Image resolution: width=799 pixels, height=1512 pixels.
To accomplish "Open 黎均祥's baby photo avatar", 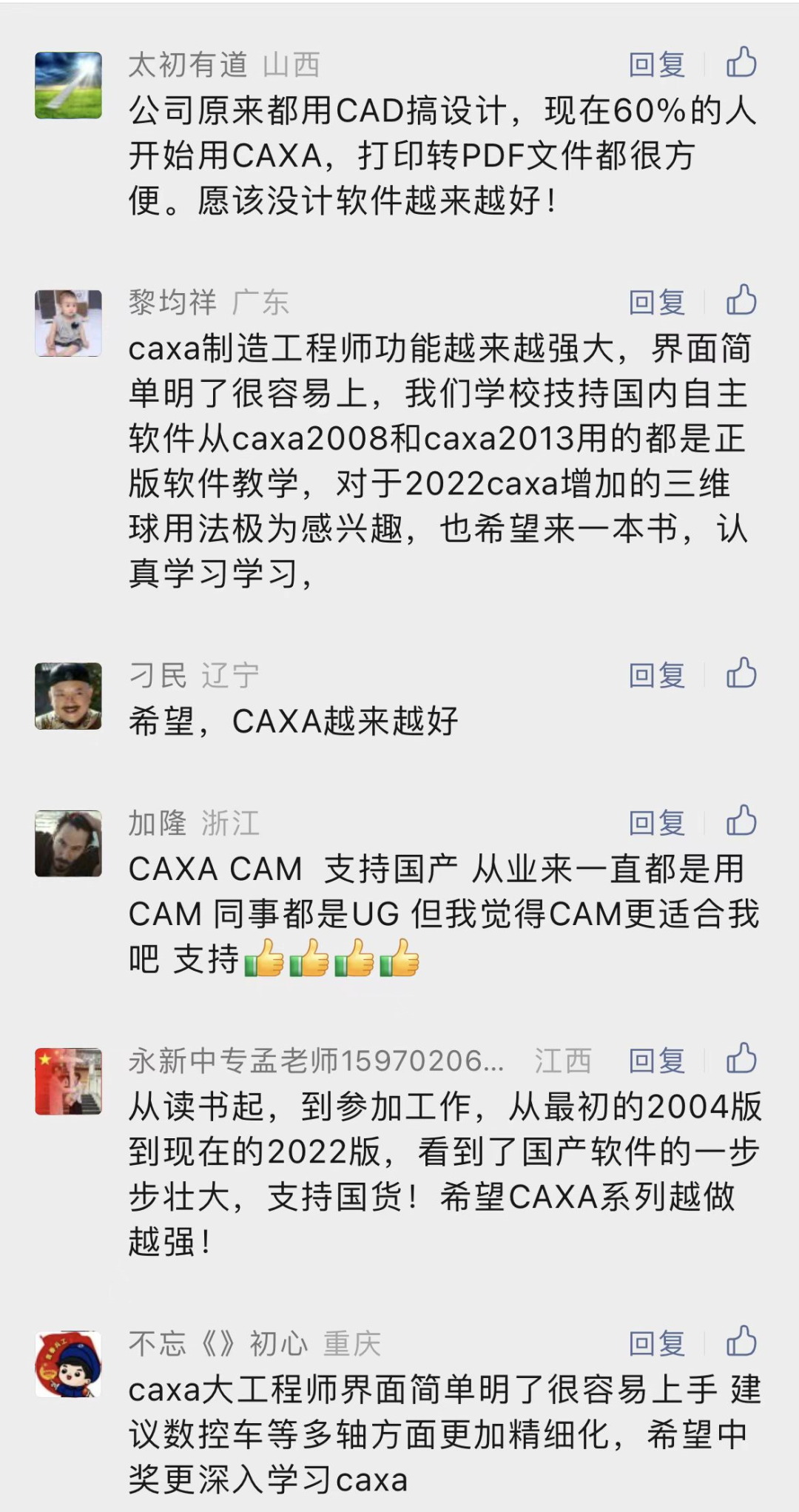I will [69, 323].
